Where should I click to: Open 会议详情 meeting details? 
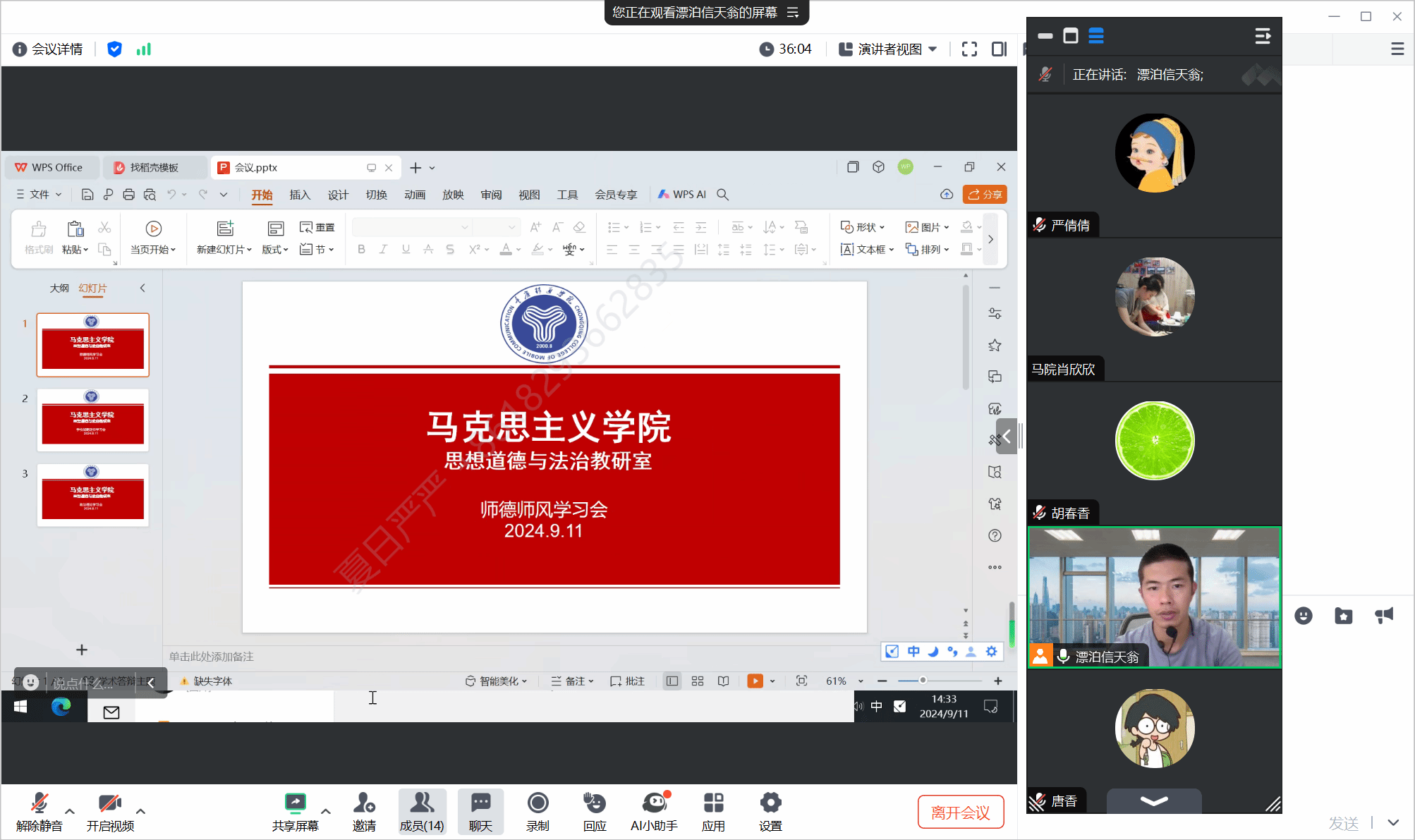48,49
